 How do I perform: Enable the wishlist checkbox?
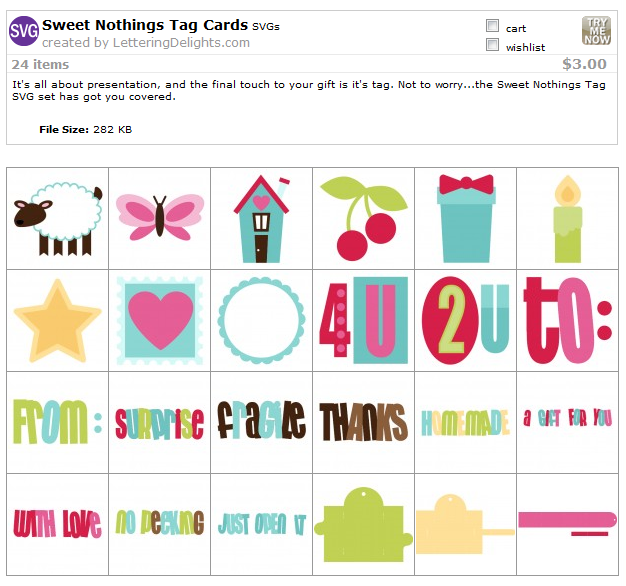click(x=492, y=44)
